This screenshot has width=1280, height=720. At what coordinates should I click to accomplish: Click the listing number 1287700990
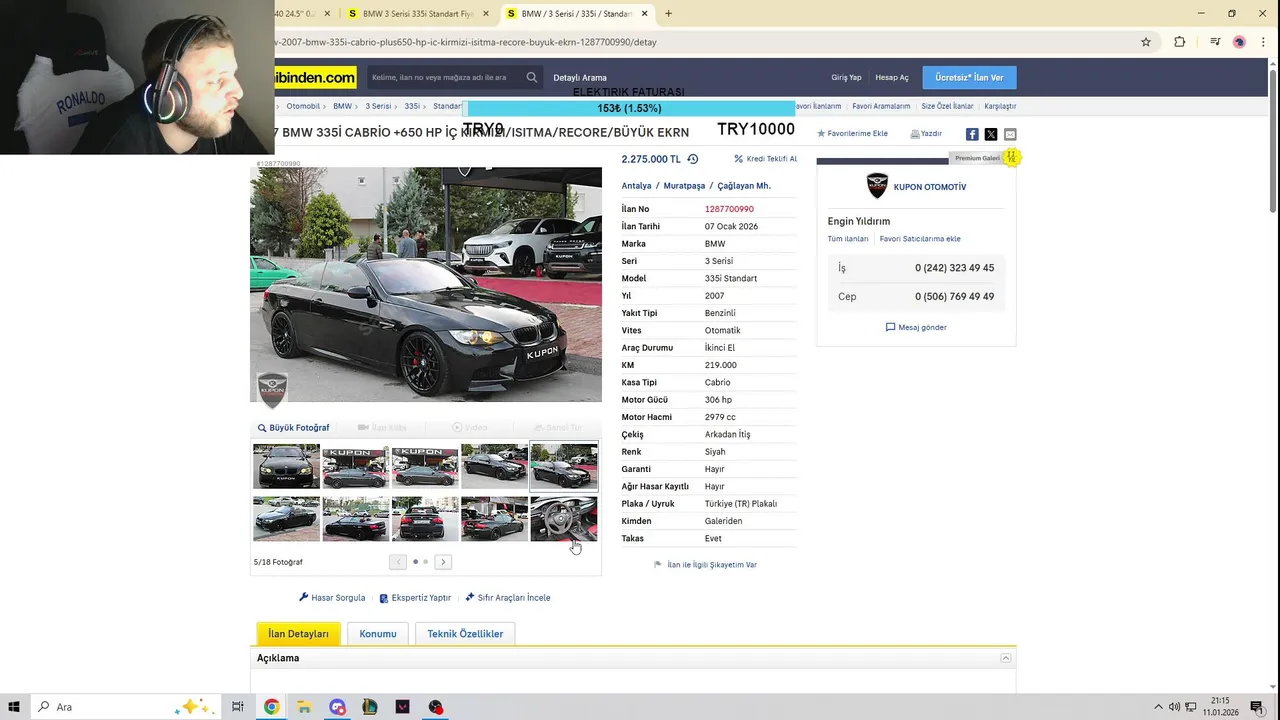tap(729, 209)
